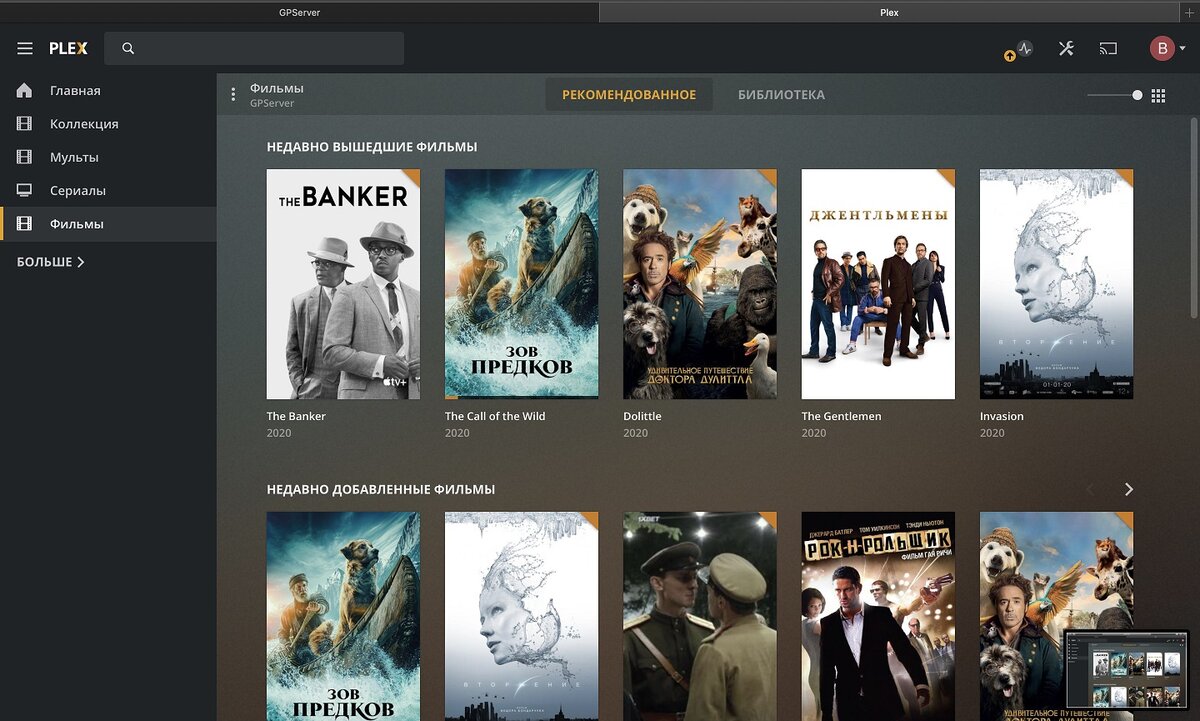
Task: Open Dolittle poster in recently released
Action: (700, 284)
